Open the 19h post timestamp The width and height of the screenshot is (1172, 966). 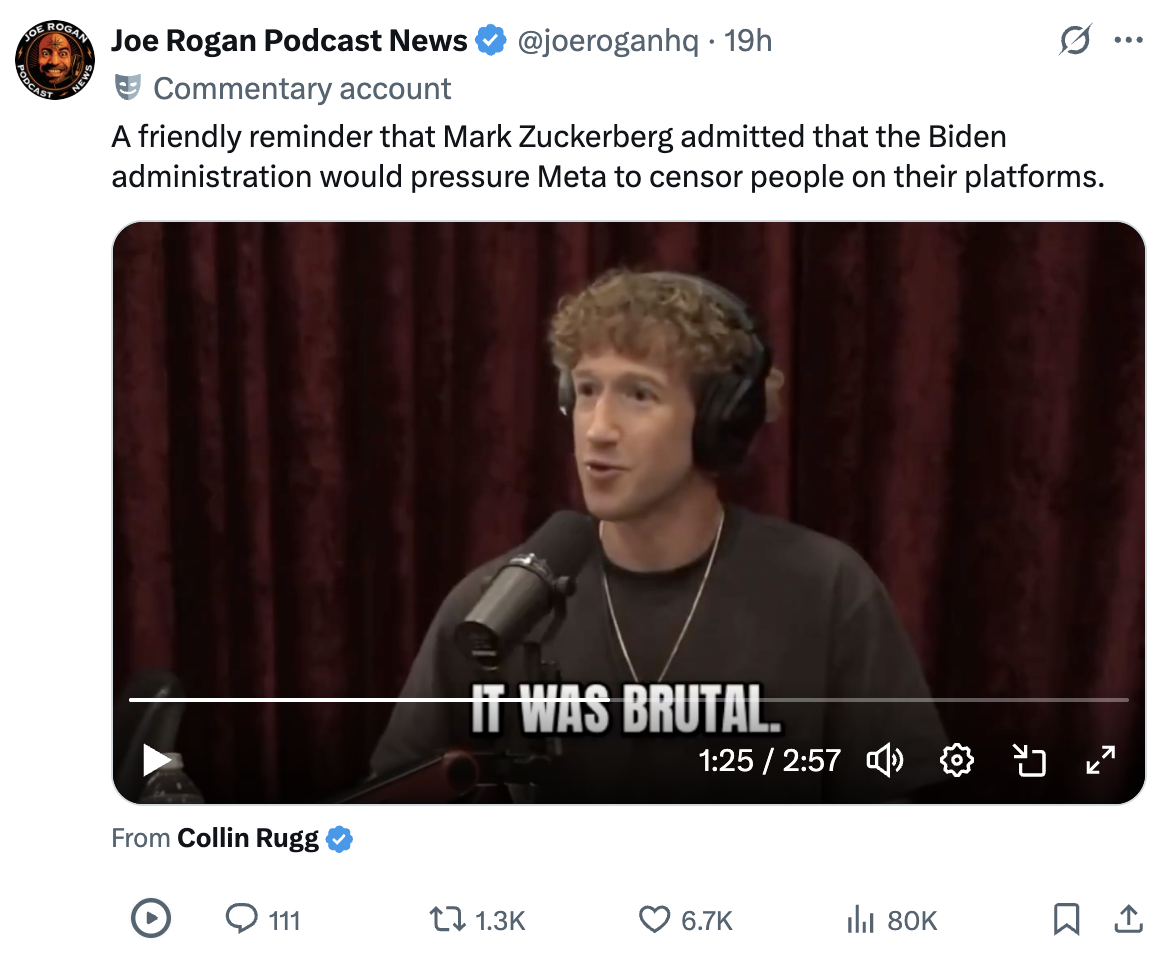tap(748, 41)
